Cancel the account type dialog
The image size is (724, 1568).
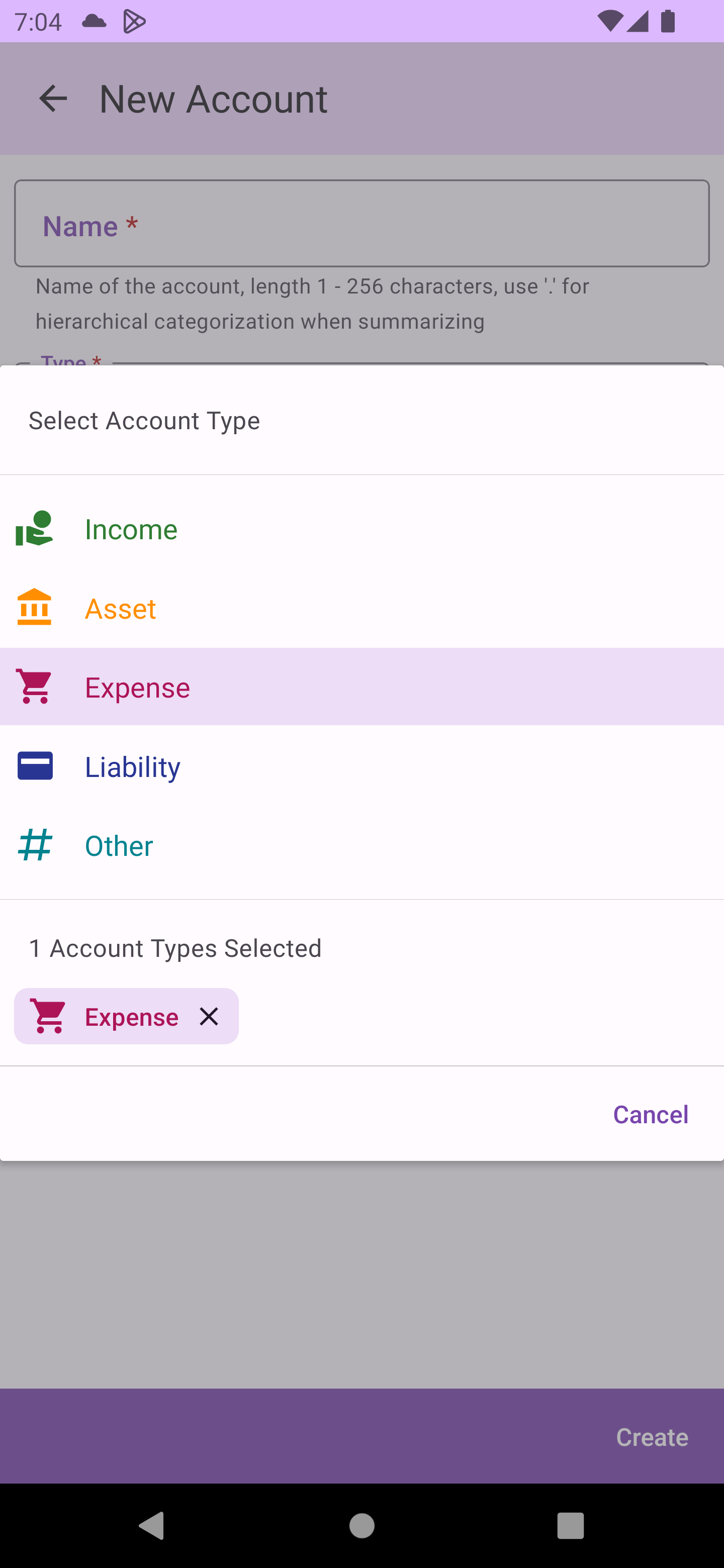(x=650, y=1114)
